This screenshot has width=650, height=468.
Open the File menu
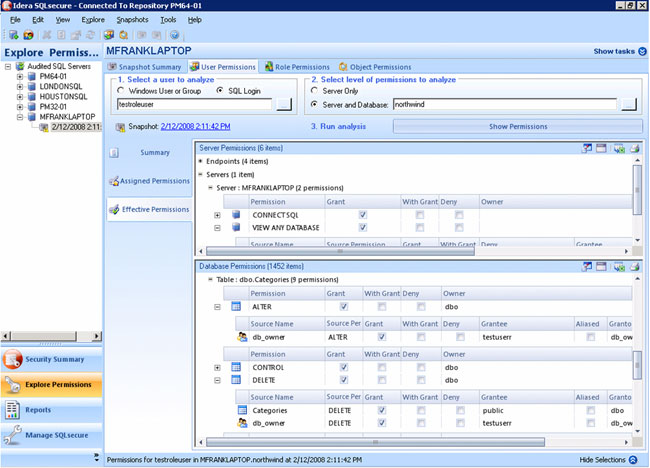15,19
